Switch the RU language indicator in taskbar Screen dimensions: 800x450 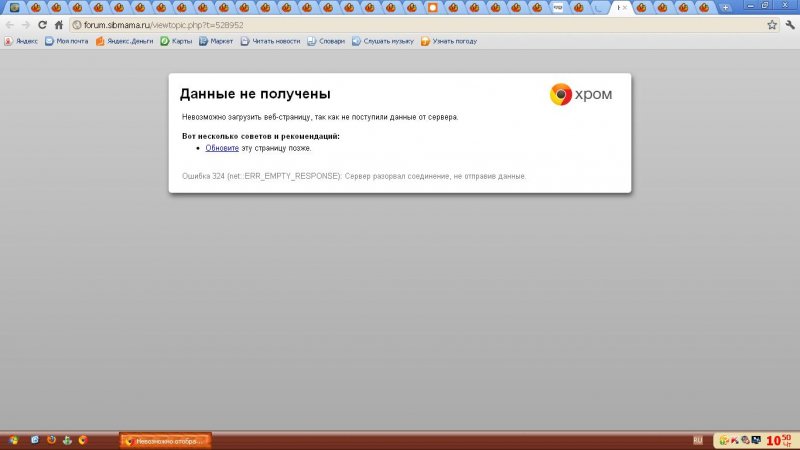(698, 440)
